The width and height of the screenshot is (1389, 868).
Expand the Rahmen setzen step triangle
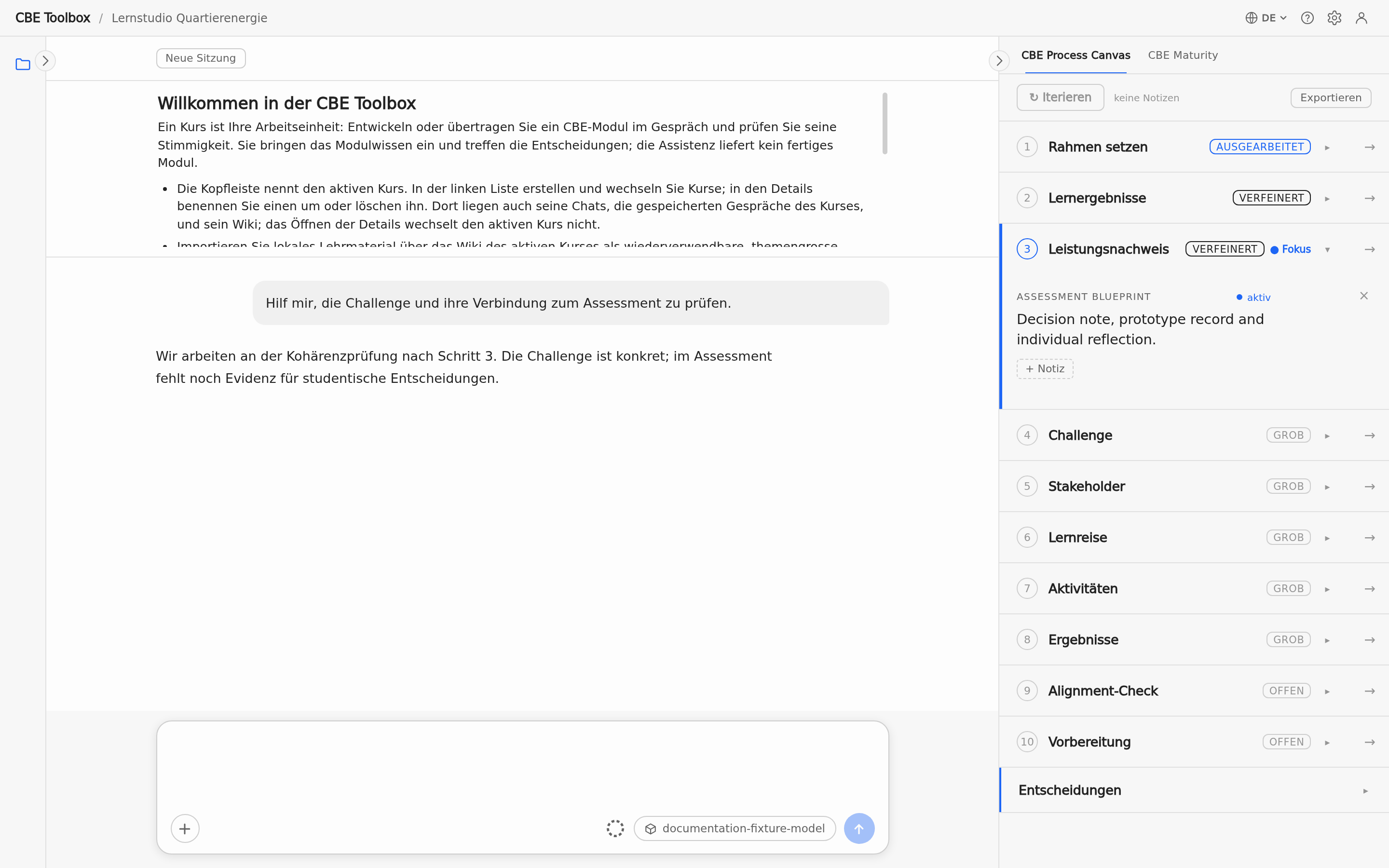1327,148
